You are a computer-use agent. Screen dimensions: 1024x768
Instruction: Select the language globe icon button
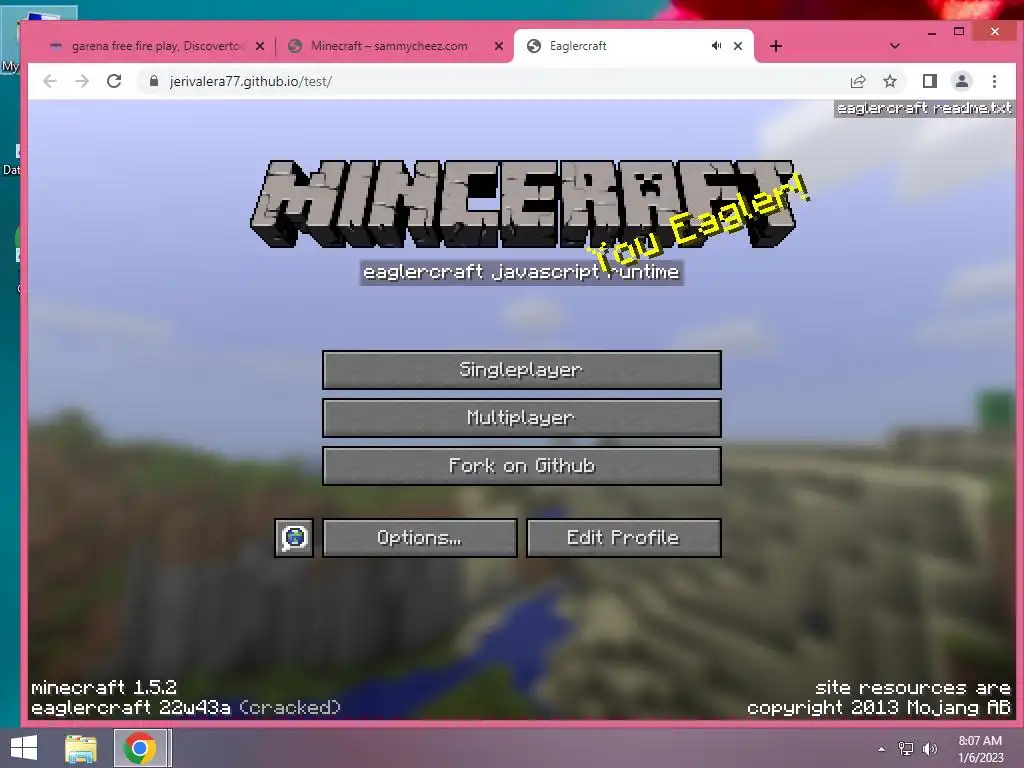point(294,537)
